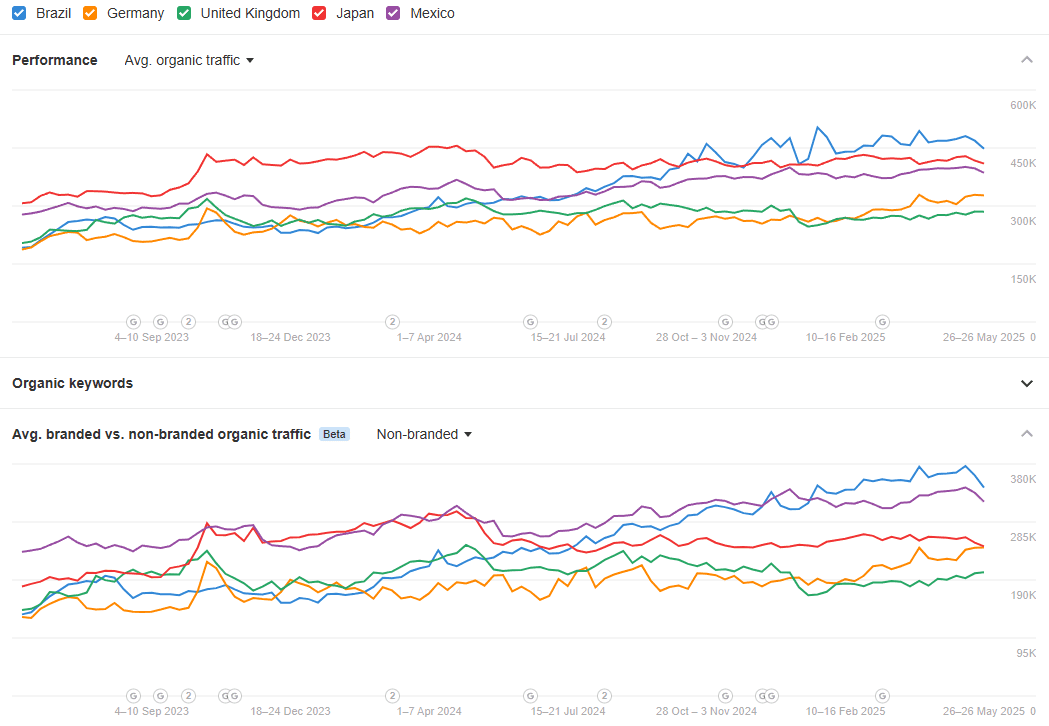1049x726 pixels.
Task: Click first Google update marker in Performance chart
Action: pos(134,322)
